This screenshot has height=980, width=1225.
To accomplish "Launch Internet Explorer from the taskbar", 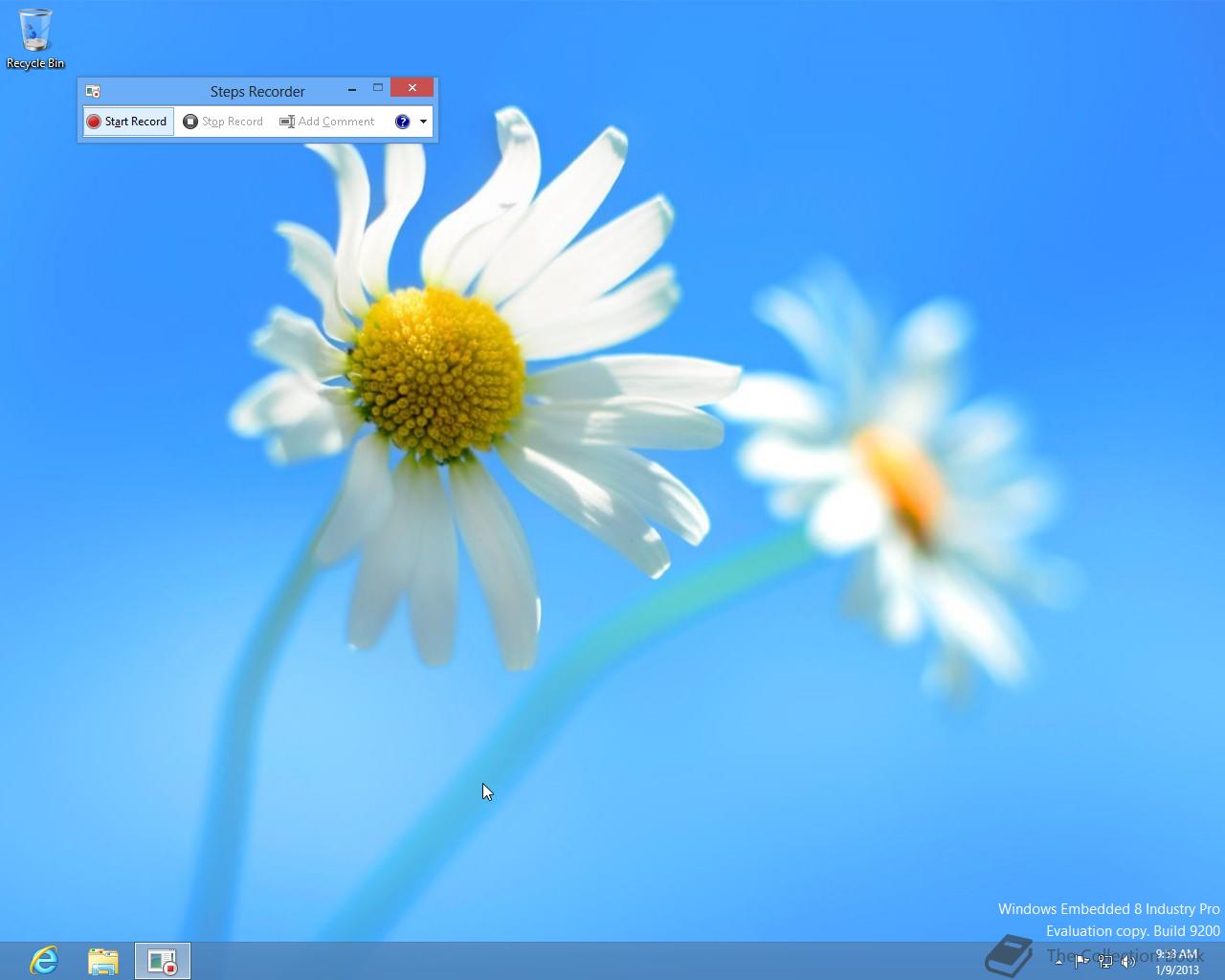I will click(44, 960).
